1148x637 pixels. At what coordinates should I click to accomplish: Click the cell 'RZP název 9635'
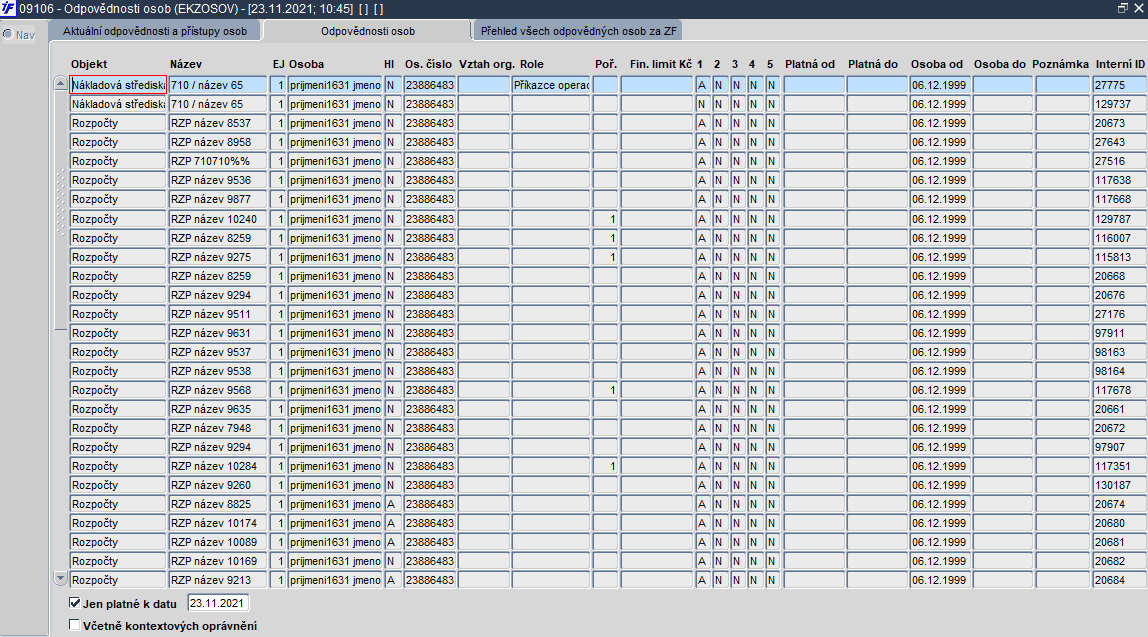pyautogui.click(x=217, y=409)
